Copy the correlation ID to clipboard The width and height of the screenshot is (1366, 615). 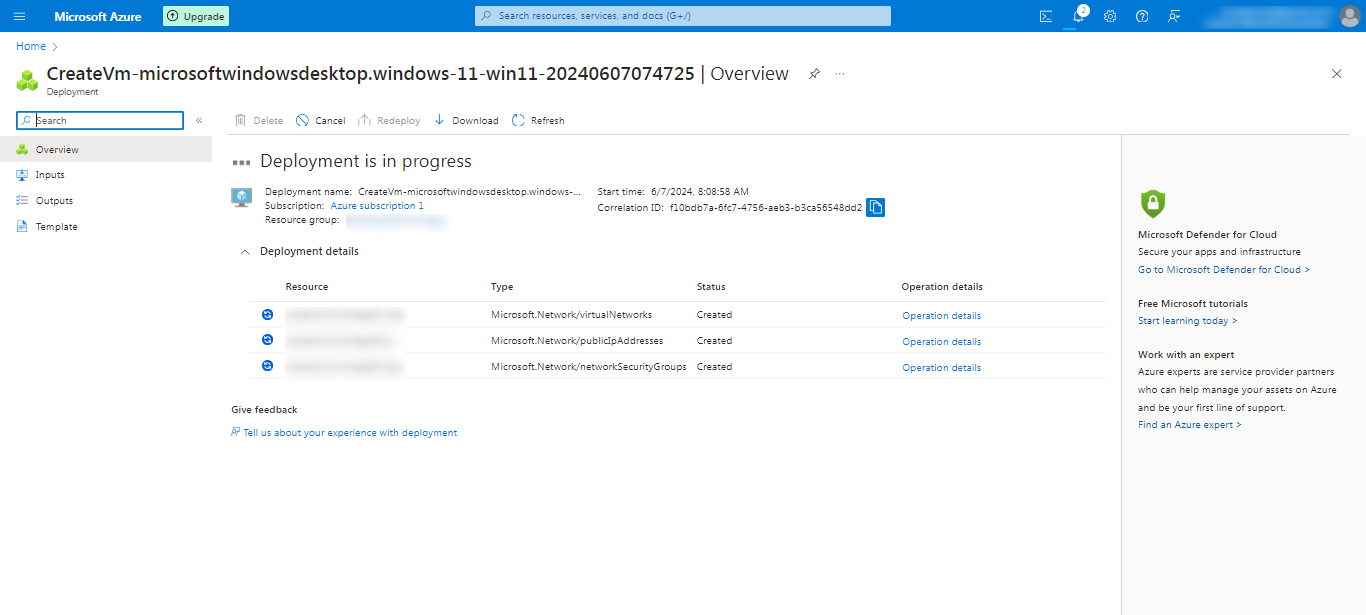[875, 207]
